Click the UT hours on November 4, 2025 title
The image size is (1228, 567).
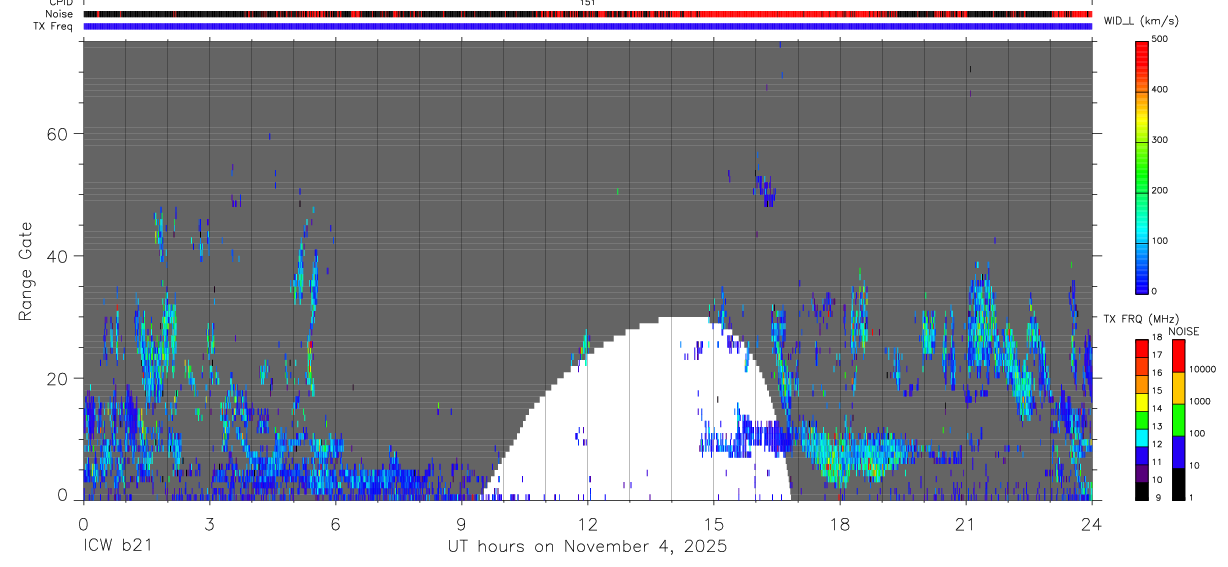tap(587, 547)
